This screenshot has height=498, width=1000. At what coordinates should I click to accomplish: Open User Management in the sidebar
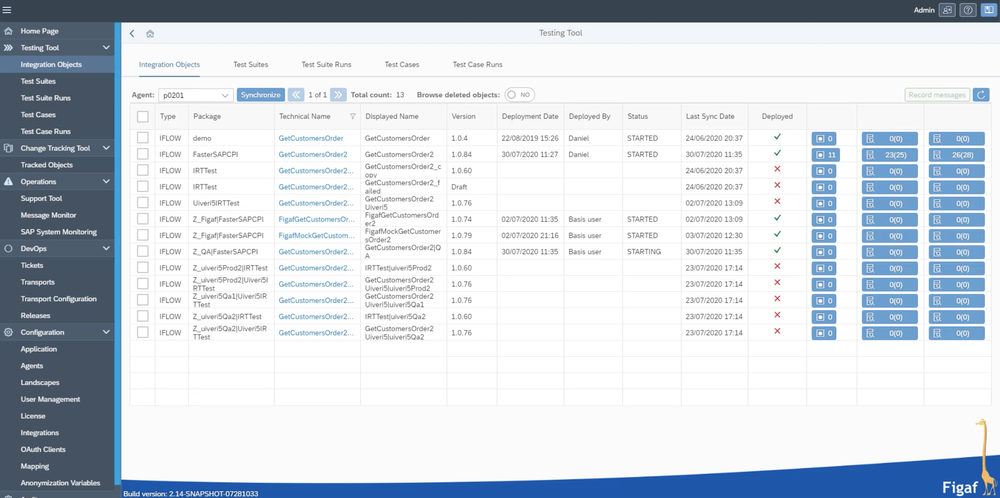click(50, 399)
